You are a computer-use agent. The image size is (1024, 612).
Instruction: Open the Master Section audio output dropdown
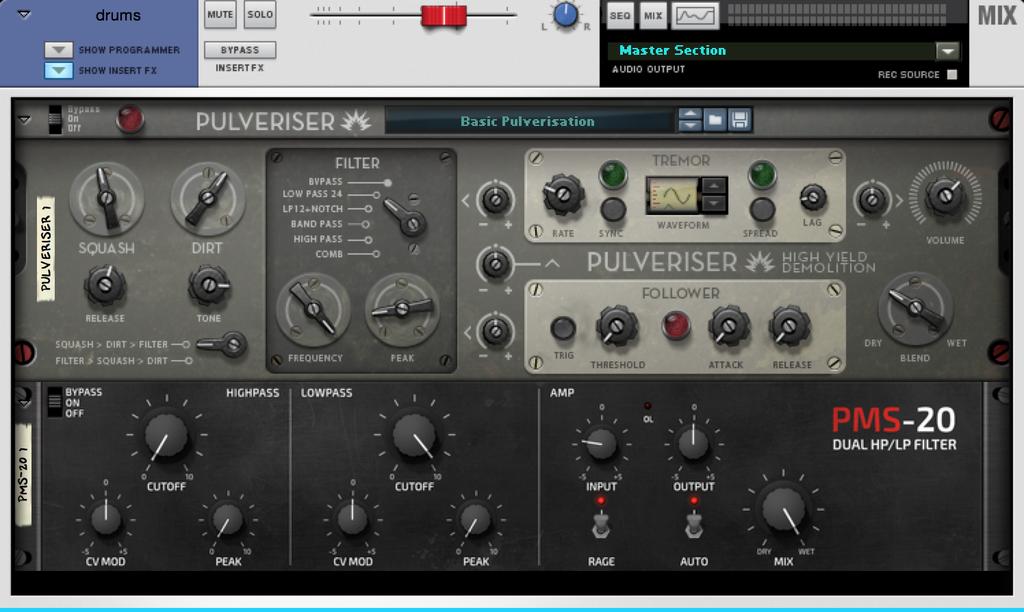tap(948, 50)
